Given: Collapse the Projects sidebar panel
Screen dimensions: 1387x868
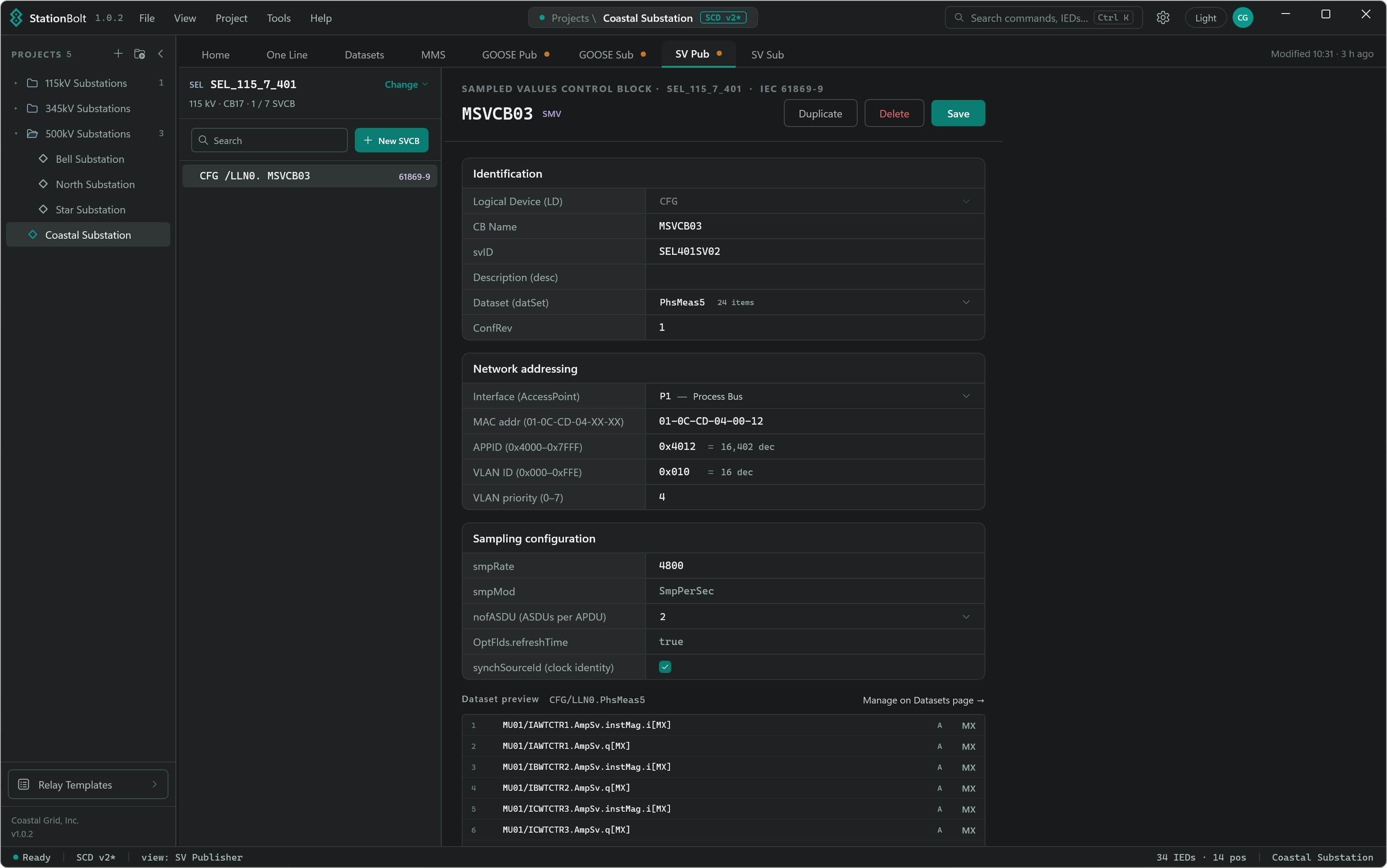Looking at the screenshot, I should [161, 53].
